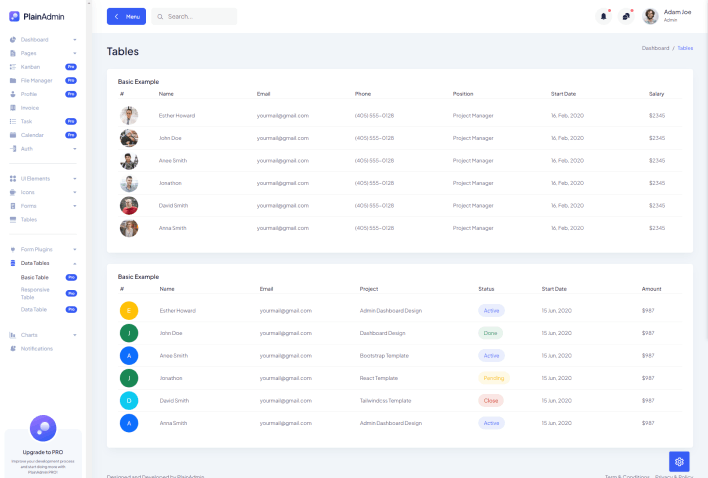Screen dimensions: 708x478
Task: Go to Dashboard via breadcrumb link
Action: pos(655,48)
